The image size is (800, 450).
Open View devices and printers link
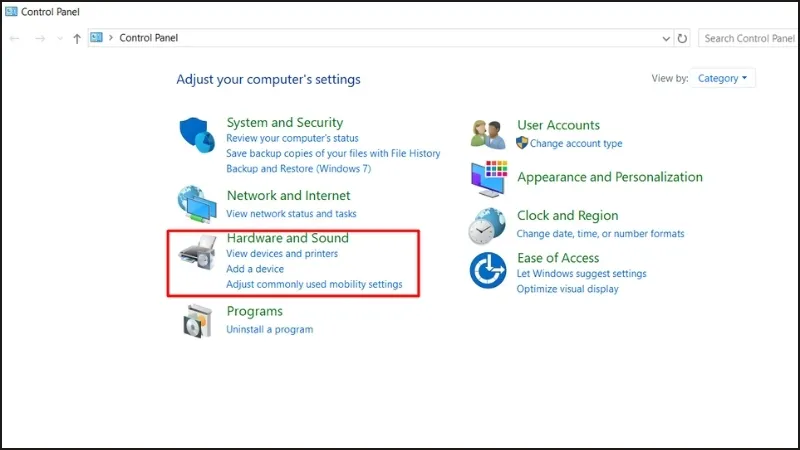(x=282, y=254)
